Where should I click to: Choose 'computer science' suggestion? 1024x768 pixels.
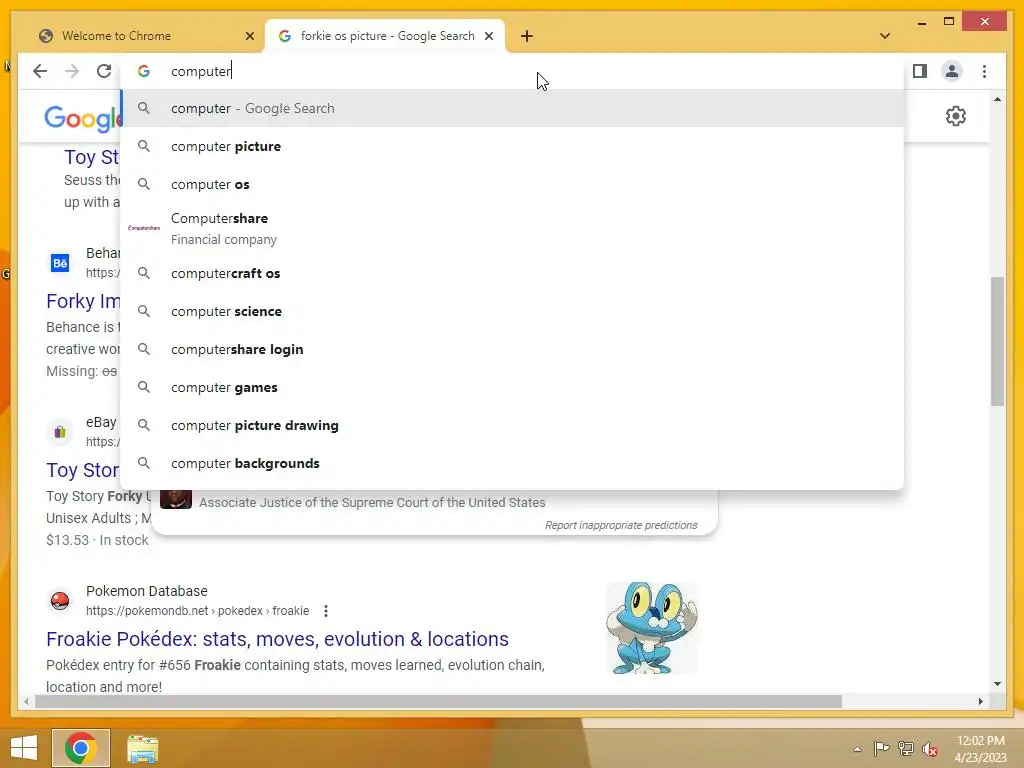click(x=513, y=311)
